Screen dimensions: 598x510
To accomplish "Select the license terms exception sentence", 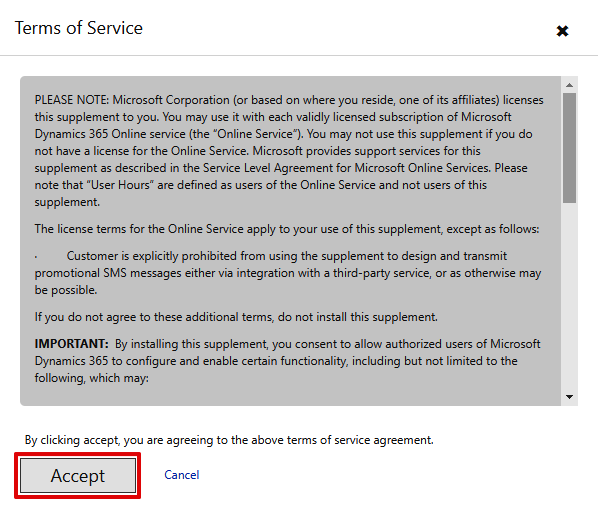I will pyautogui.click(x=287, y=229).
